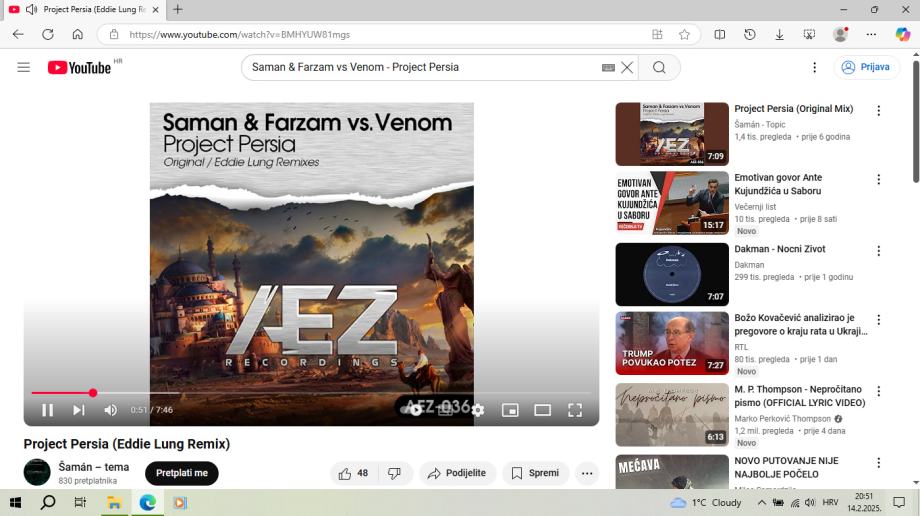Open options for Dakman - Nocni Zivot
Screen dimensions: 920x516
(878, 251)
